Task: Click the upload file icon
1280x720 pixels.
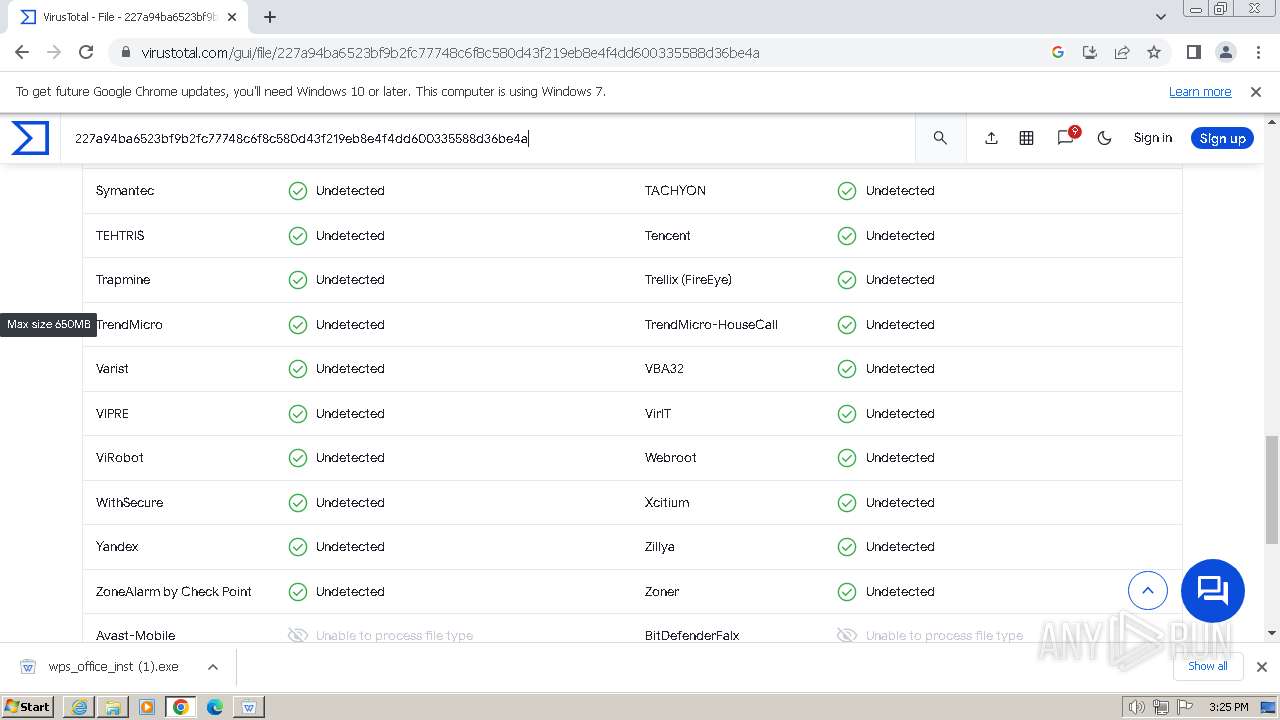Action: [991, 138]
